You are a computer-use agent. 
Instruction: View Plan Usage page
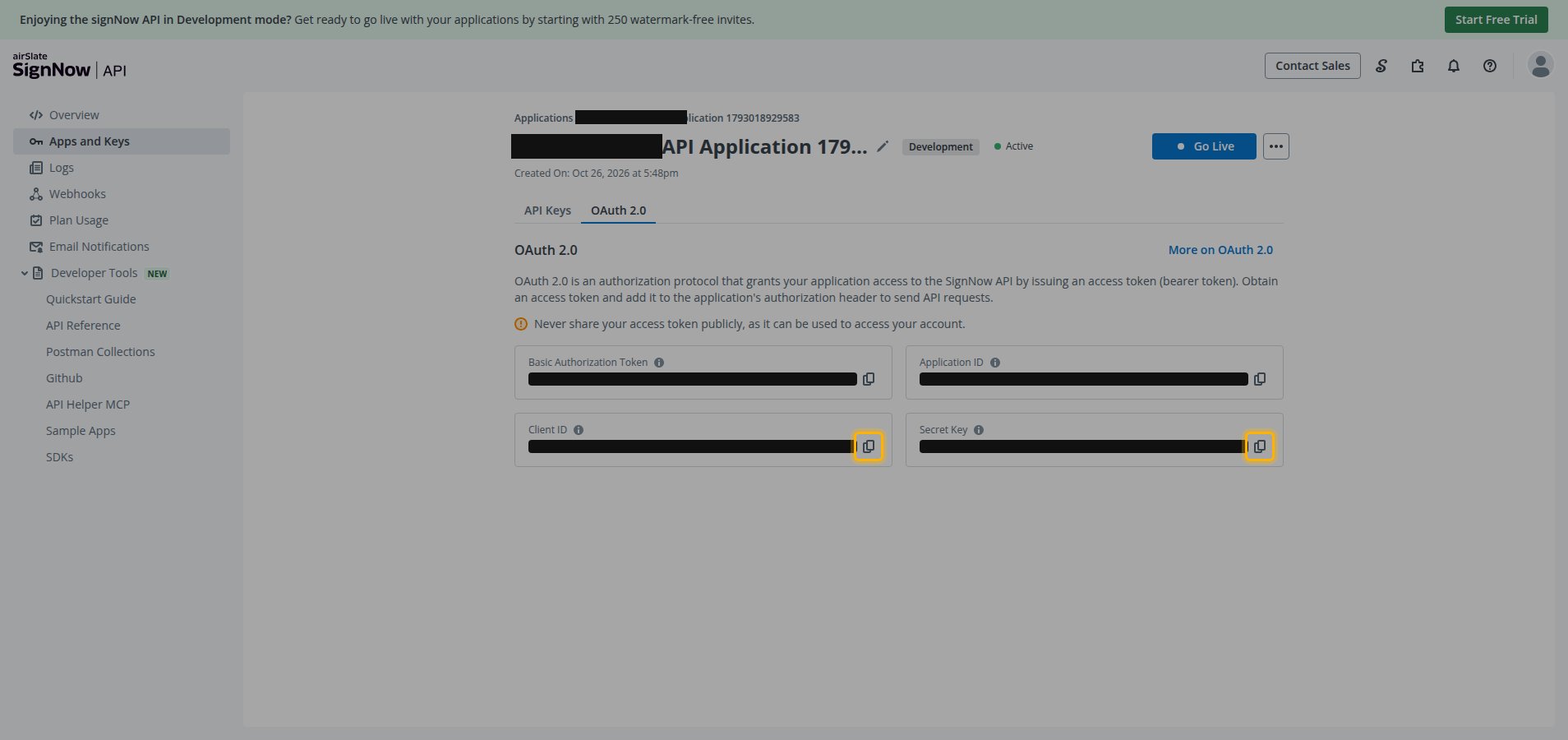[122, 220]
